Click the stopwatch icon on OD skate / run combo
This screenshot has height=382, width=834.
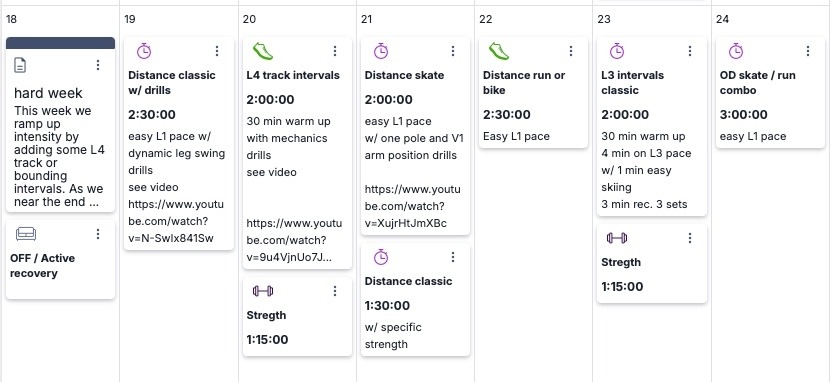pyautogui.click(x=736, y=51)
